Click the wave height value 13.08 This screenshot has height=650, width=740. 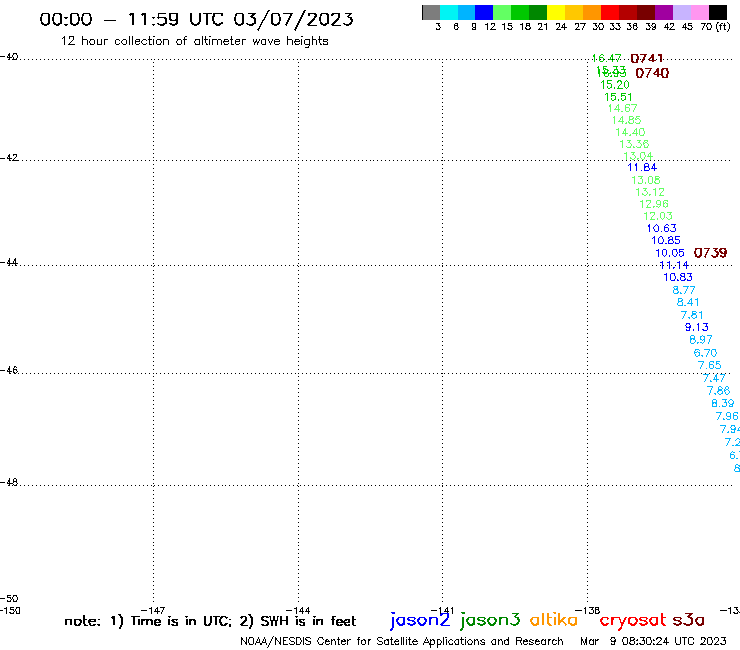(646, 180)
